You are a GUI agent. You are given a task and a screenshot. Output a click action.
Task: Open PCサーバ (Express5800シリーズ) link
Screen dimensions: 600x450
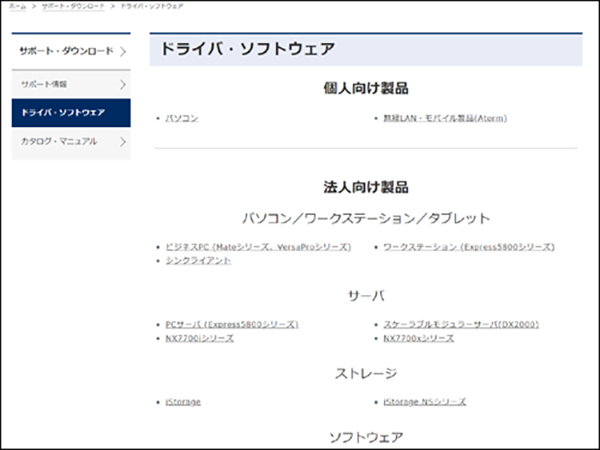(232, 325)
